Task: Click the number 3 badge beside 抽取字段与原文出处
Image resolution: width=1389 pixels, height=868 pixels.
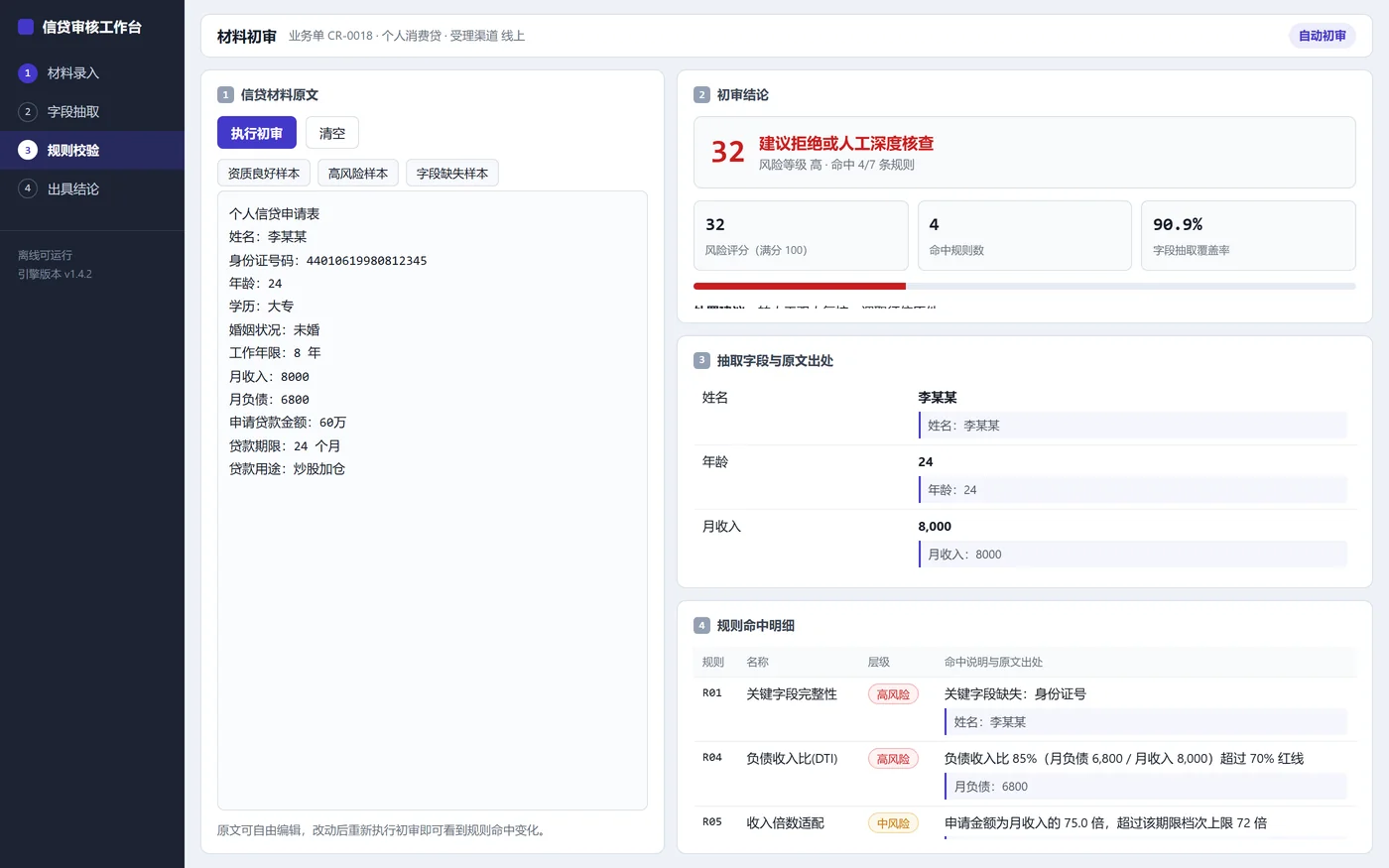Action: (701, 361)
